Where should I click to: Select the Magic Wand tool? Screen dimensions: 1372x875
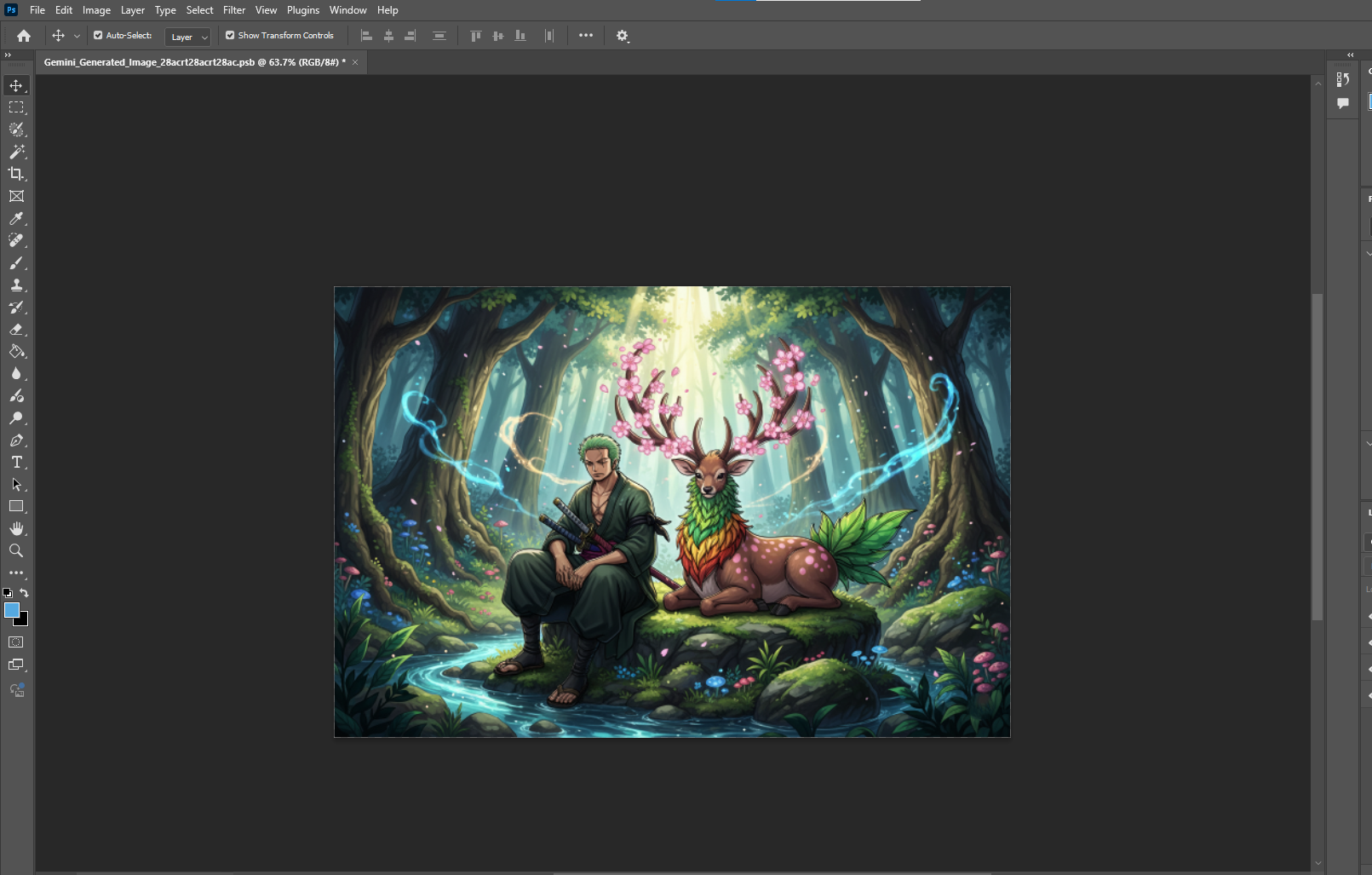(16, 152)
